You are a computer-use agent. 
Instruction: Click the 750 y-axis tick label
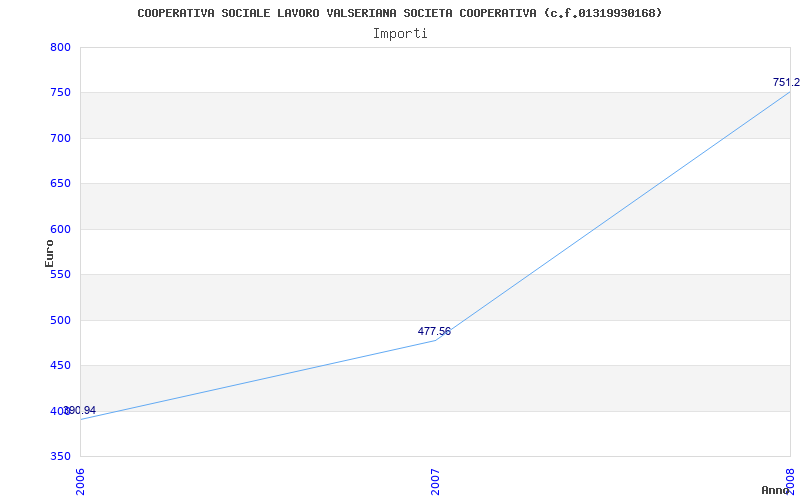click(60, 93)
